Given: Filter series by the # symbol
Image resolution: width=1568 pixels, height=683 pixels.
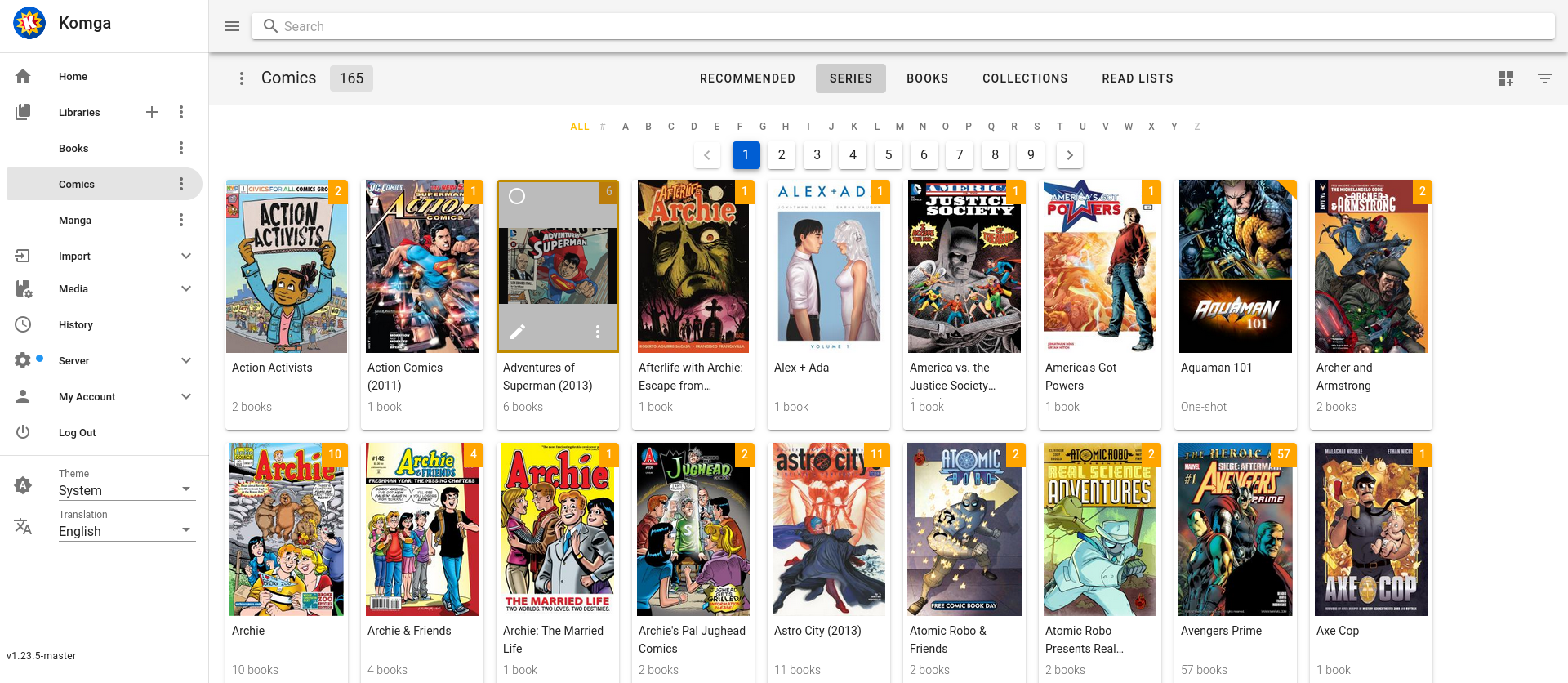Looking at the screenshot, I should [603, 127].
